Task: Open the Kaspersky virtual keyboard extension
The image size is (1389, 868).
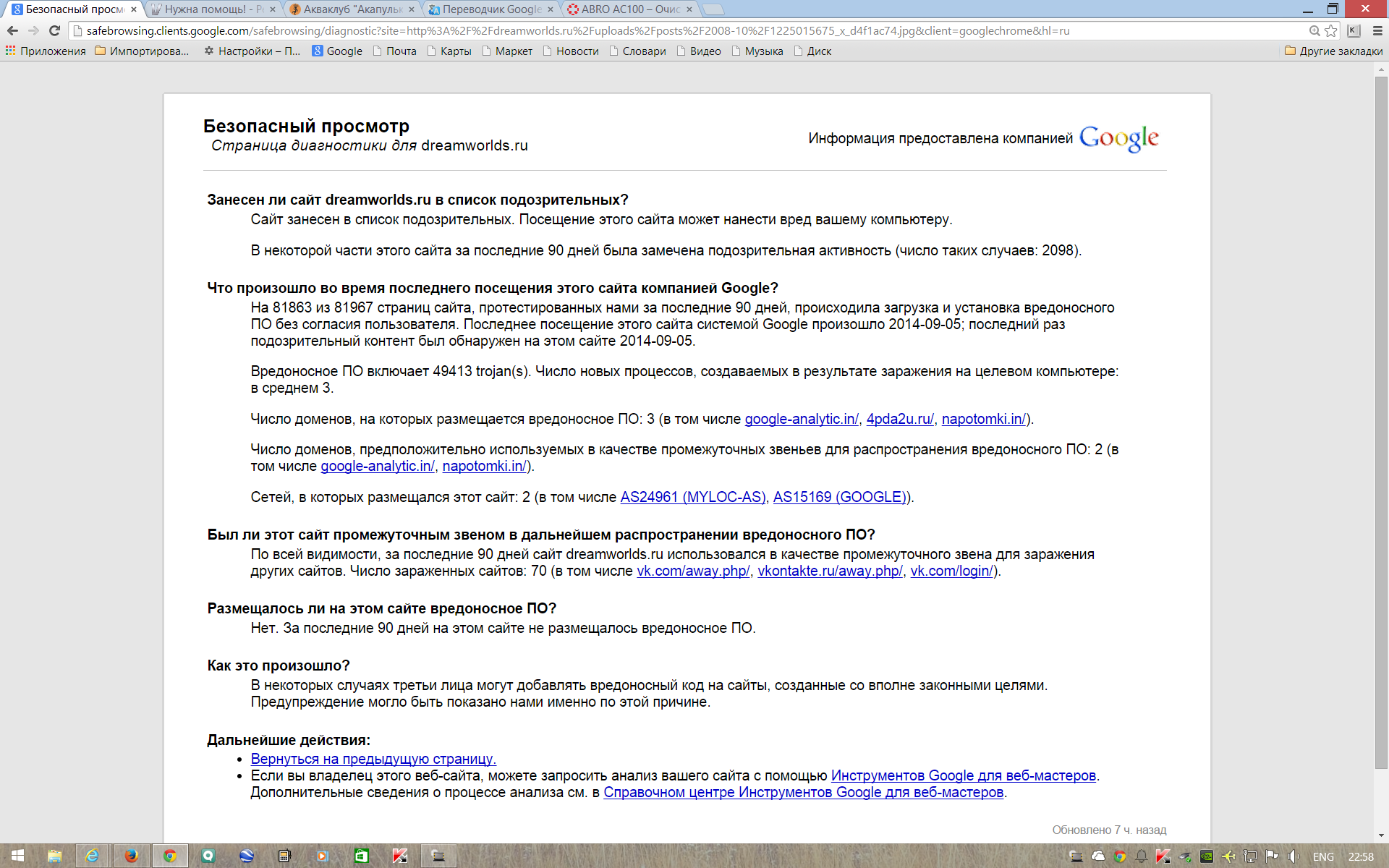Action: coord(1354,30)
